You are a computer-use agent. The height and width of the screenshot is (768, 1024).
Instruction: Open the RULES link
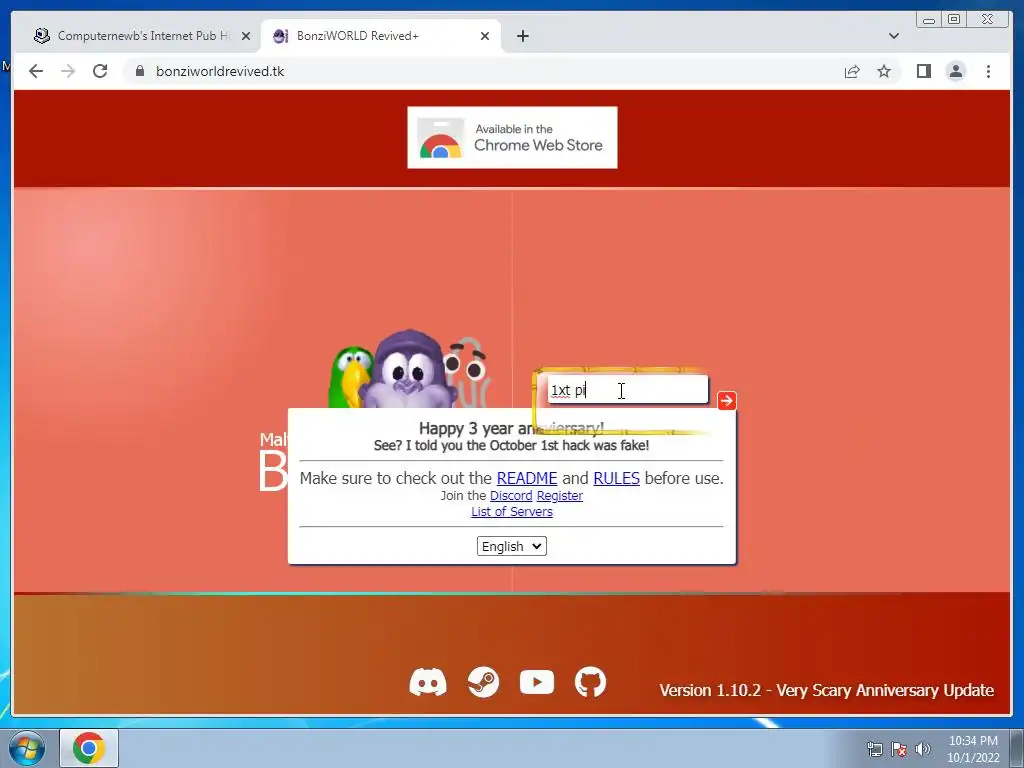[616, 478]
